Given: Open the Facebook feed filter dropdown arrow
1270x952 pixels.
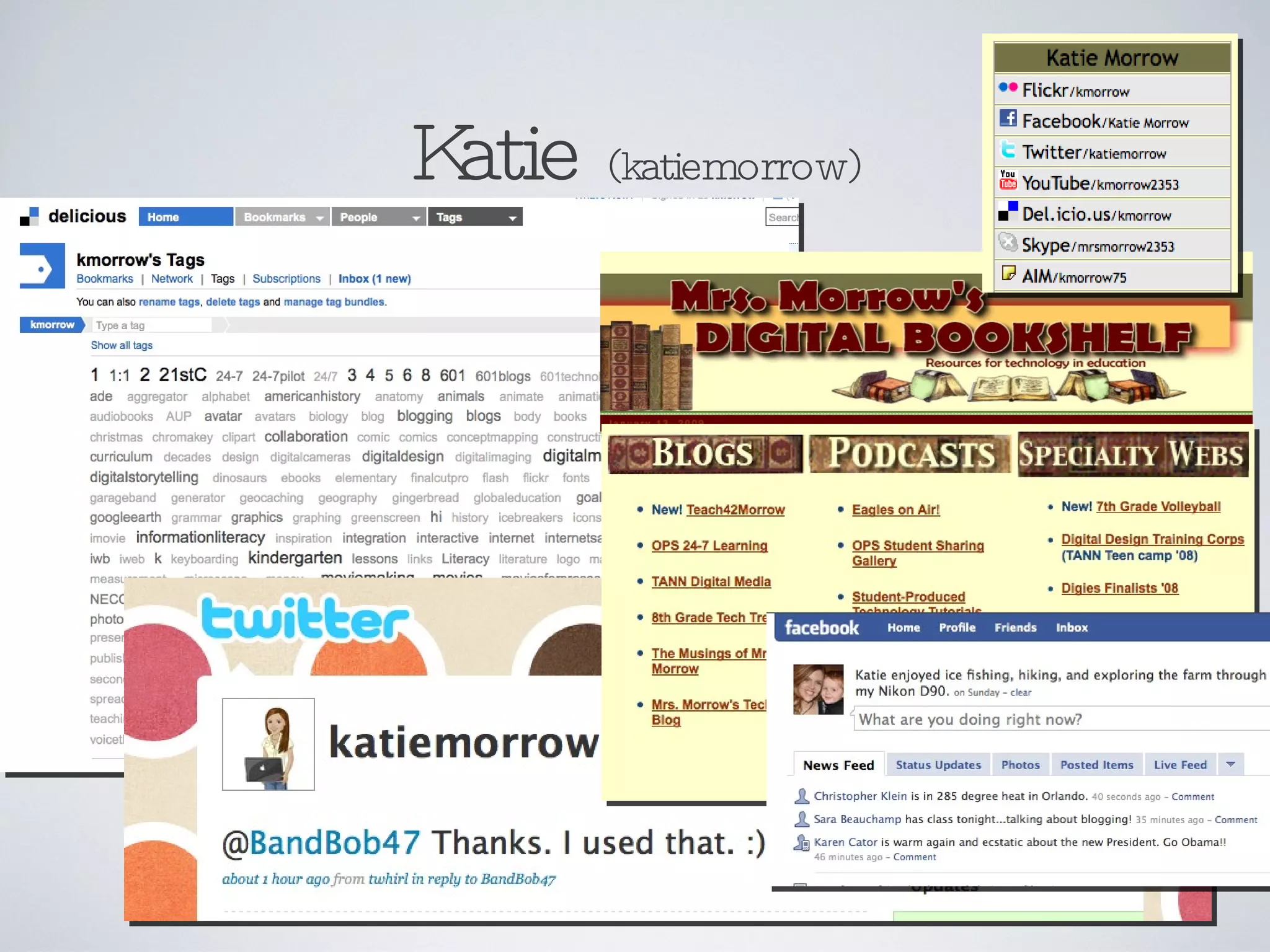Looking at the screenshot, I should [1231, 764].
